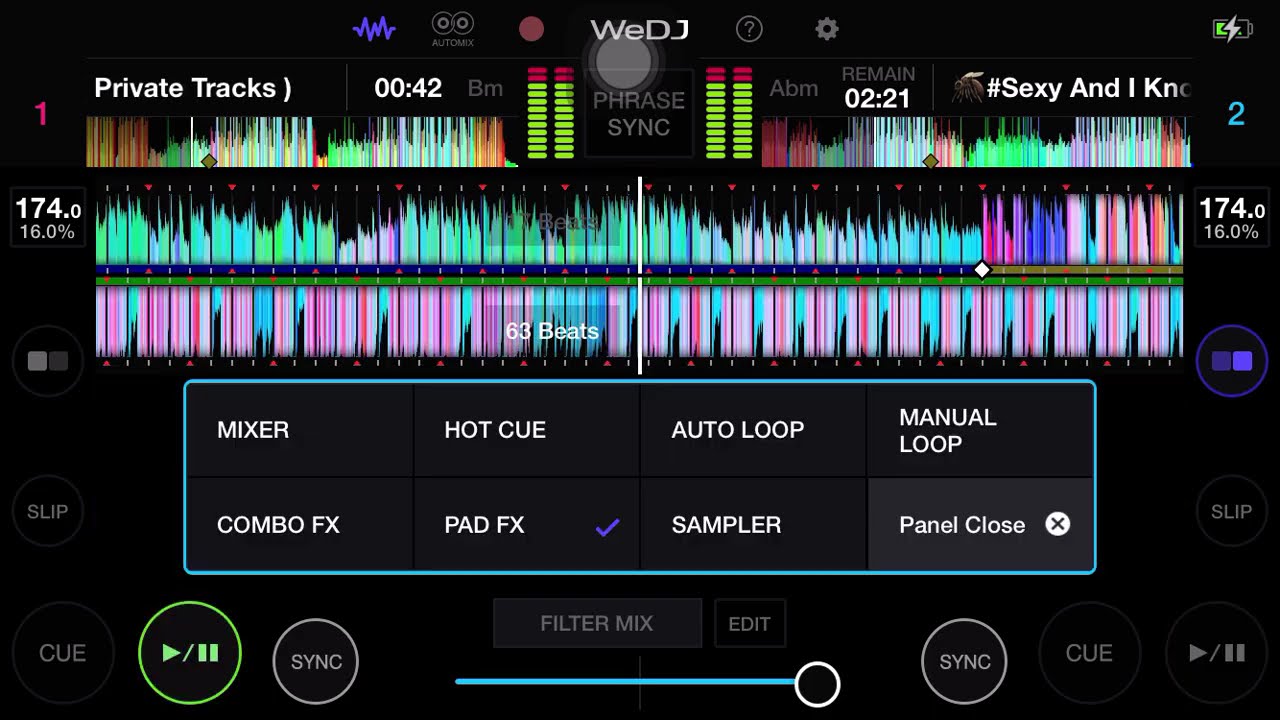1280x720 pixels.
Task: Open the waveform view icon
Action: (374, 29)
